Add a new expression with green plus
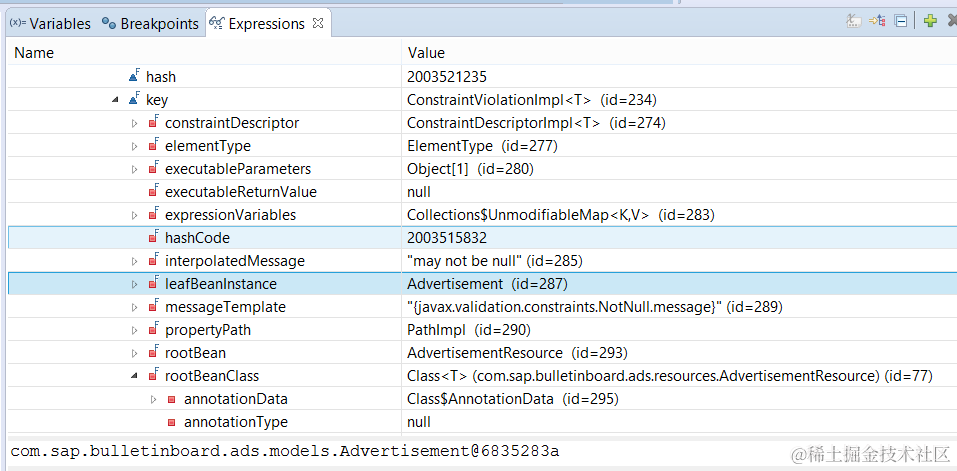Image resolution: width=957 pixels, height=471 pixels. 930,21
